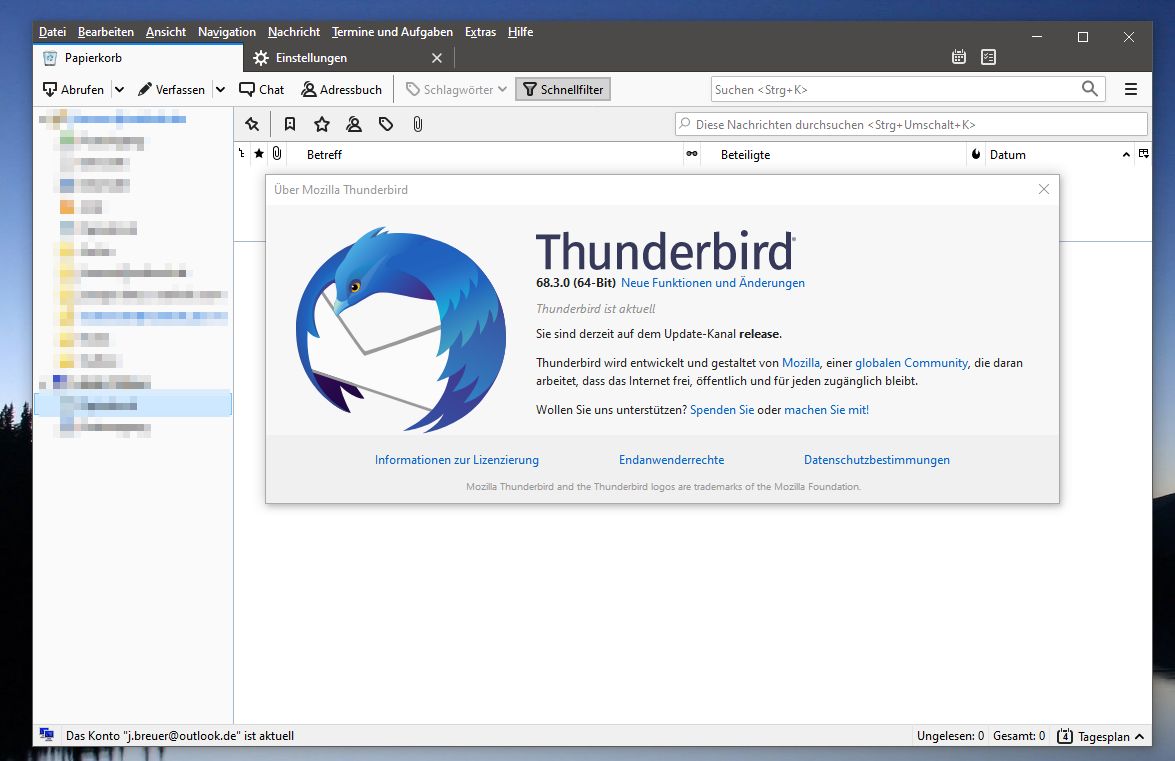This screenshot has height=761, width=1175.
Task: Open the Chat toolbar button
Action: (x=262, y=89)
